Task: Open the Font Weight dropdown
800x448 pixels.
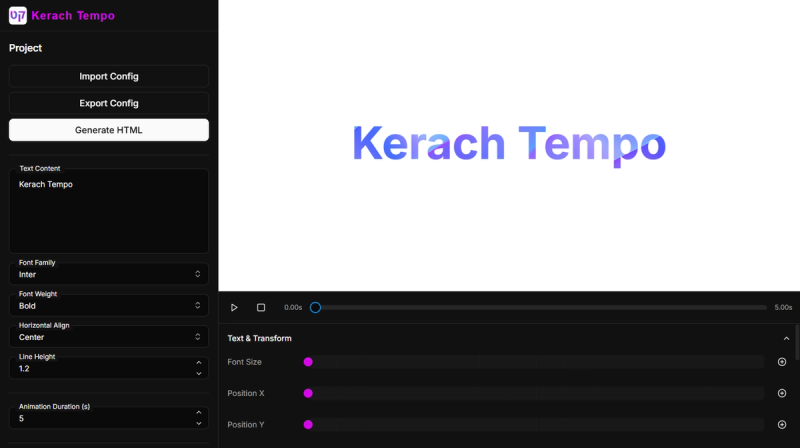Action: pyautogui.click(x=109, y=305)
